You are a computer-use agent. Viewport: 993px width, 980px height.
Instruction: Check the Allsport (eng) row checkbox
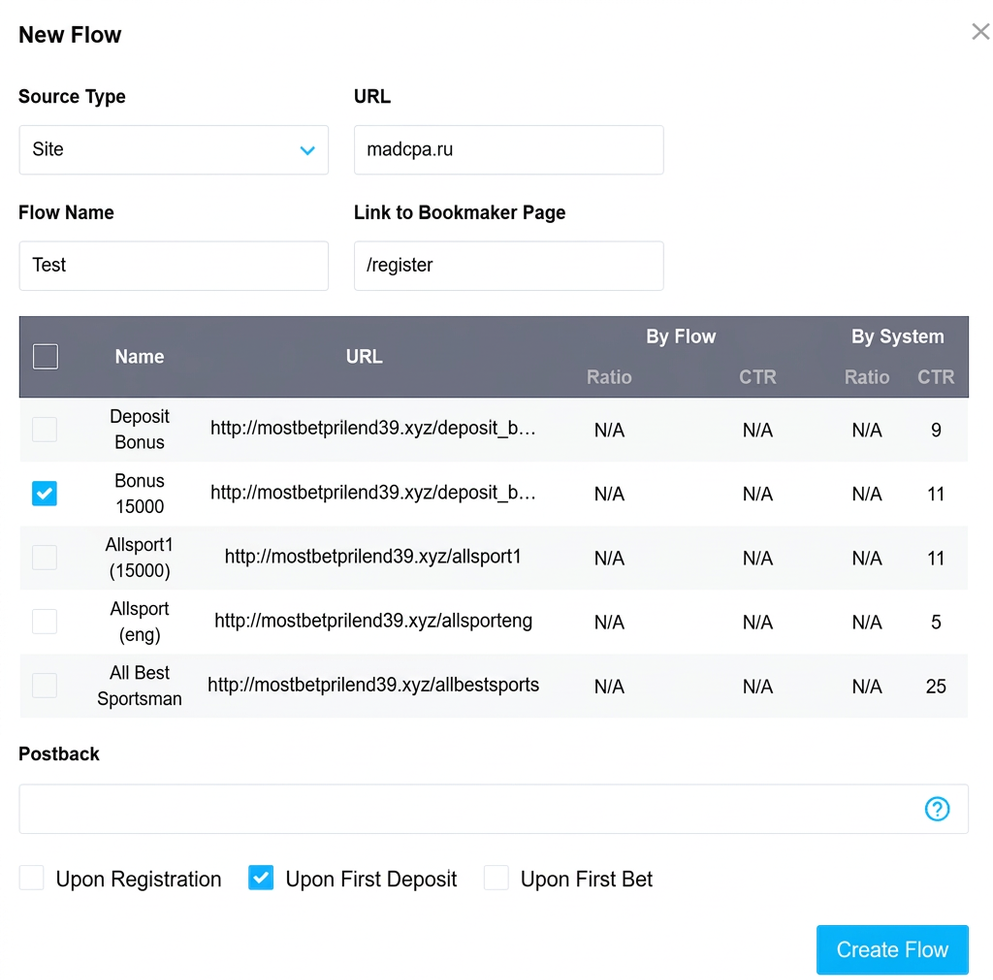click(x=45, y=621)
